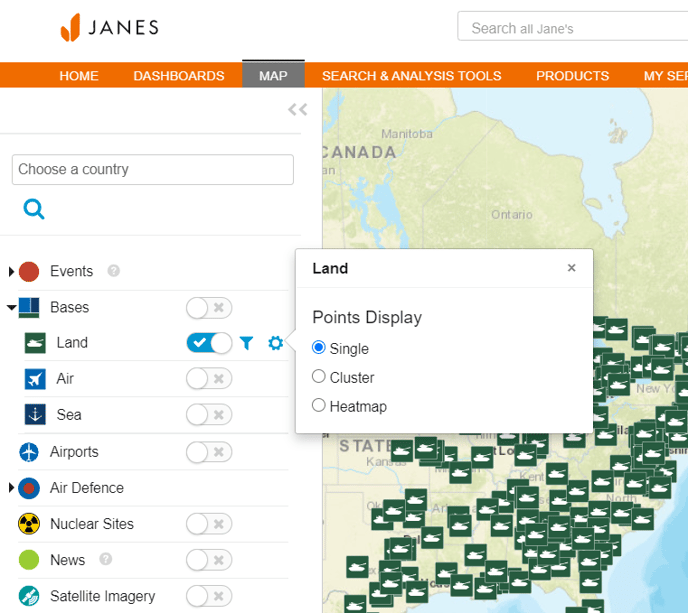This screenshot has height=613, width=688.
Task: Expand the Air Defence tree arrow
Action: [11, 488]
